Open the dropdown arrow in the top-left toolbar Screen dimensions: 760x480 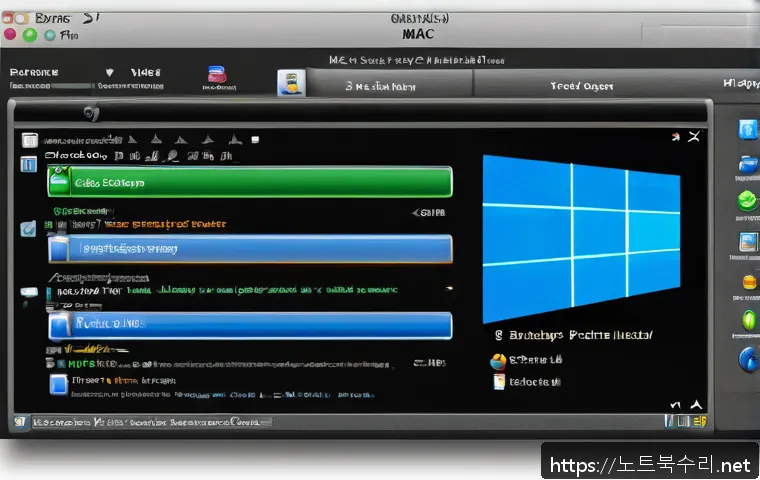click(110, 73)
